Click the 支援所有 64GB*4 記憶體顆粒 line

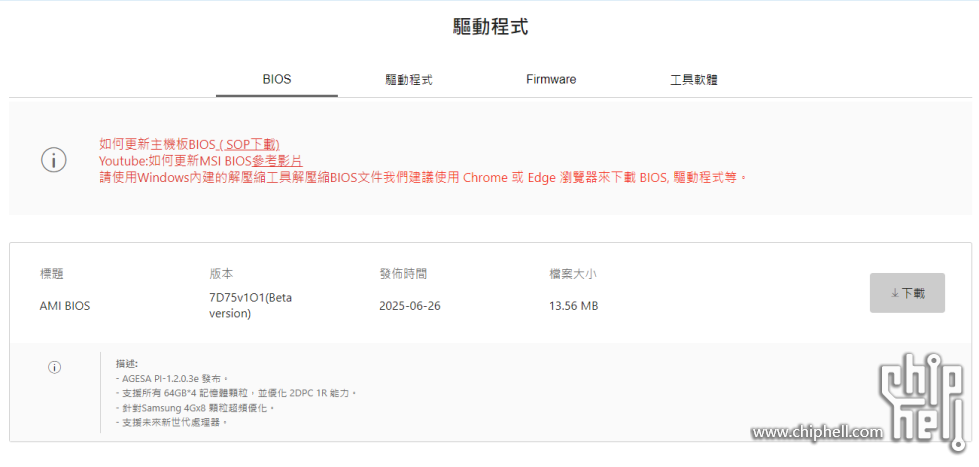click(236, 393)
